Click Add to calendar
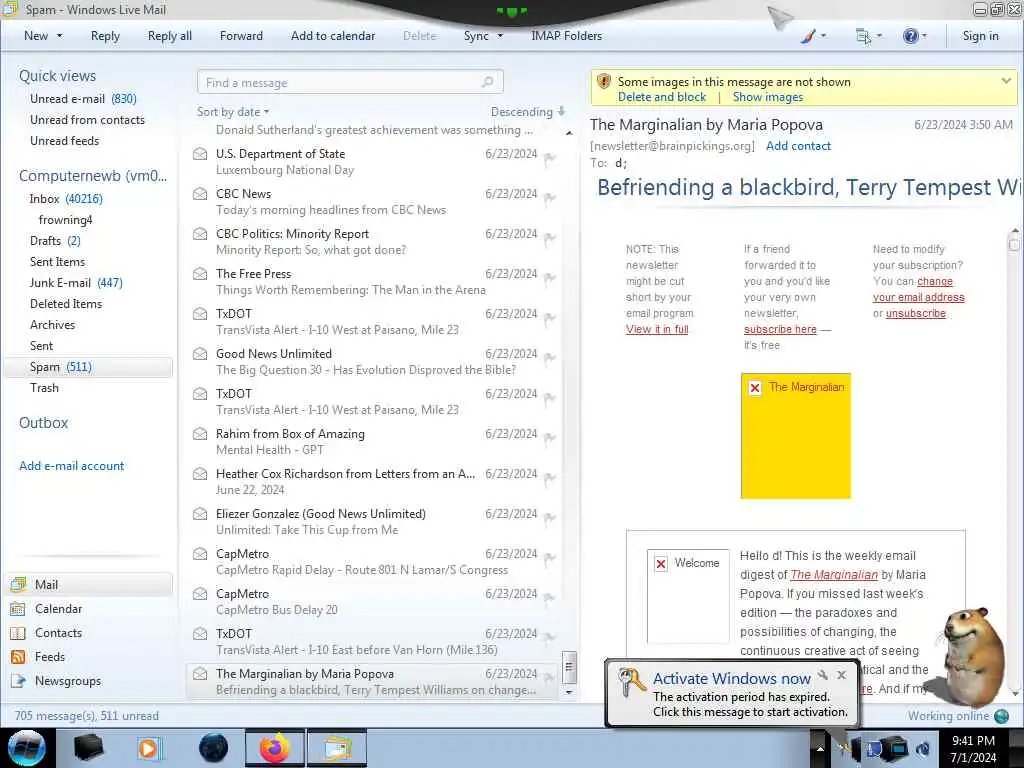Image resolution: width=1024 pixels, height=768 pixels. [x=333, y=36]
